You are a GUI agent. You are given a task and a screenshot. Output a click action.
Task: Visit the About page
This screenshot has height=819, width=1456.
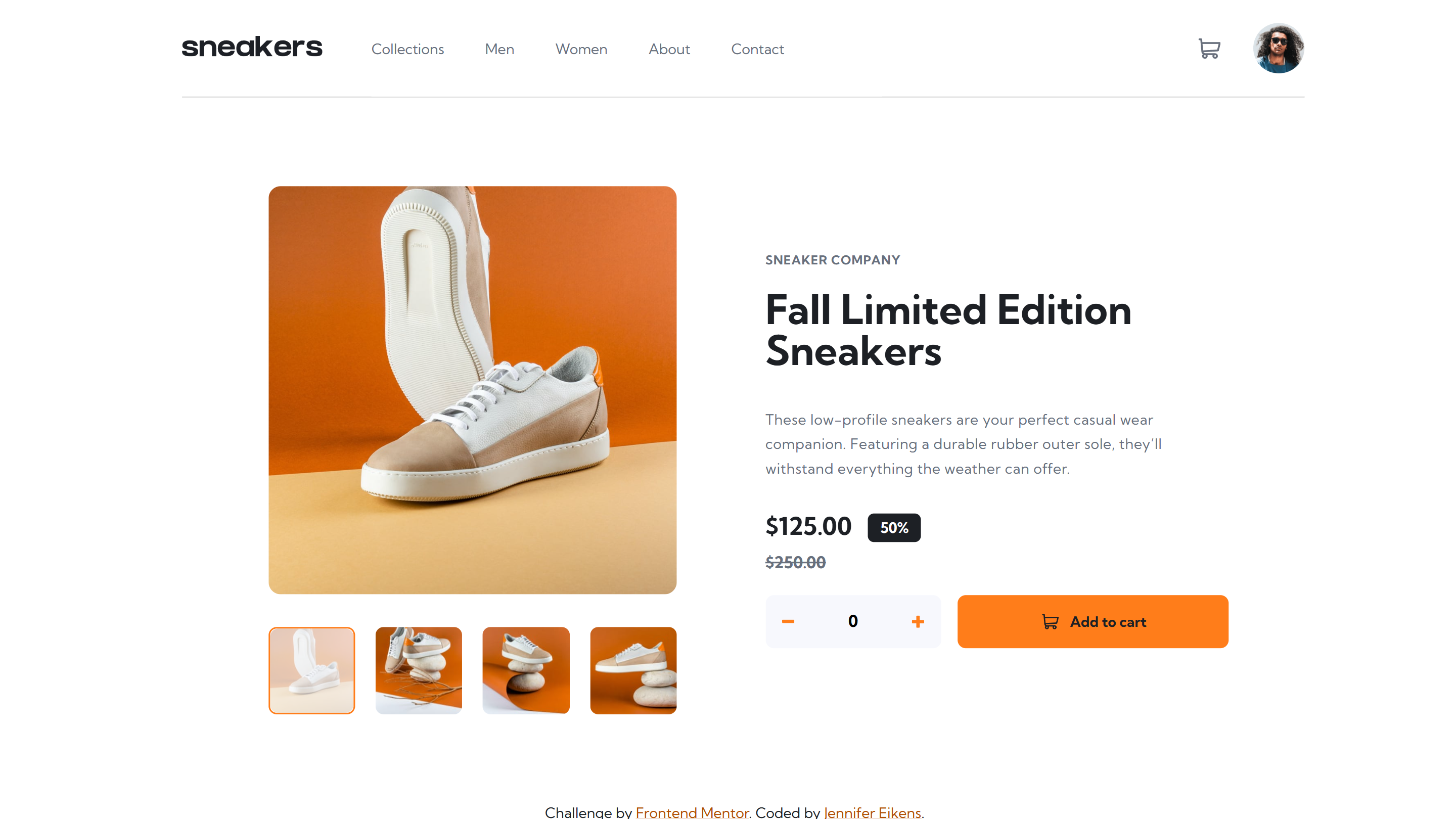[x=669, y=49]
